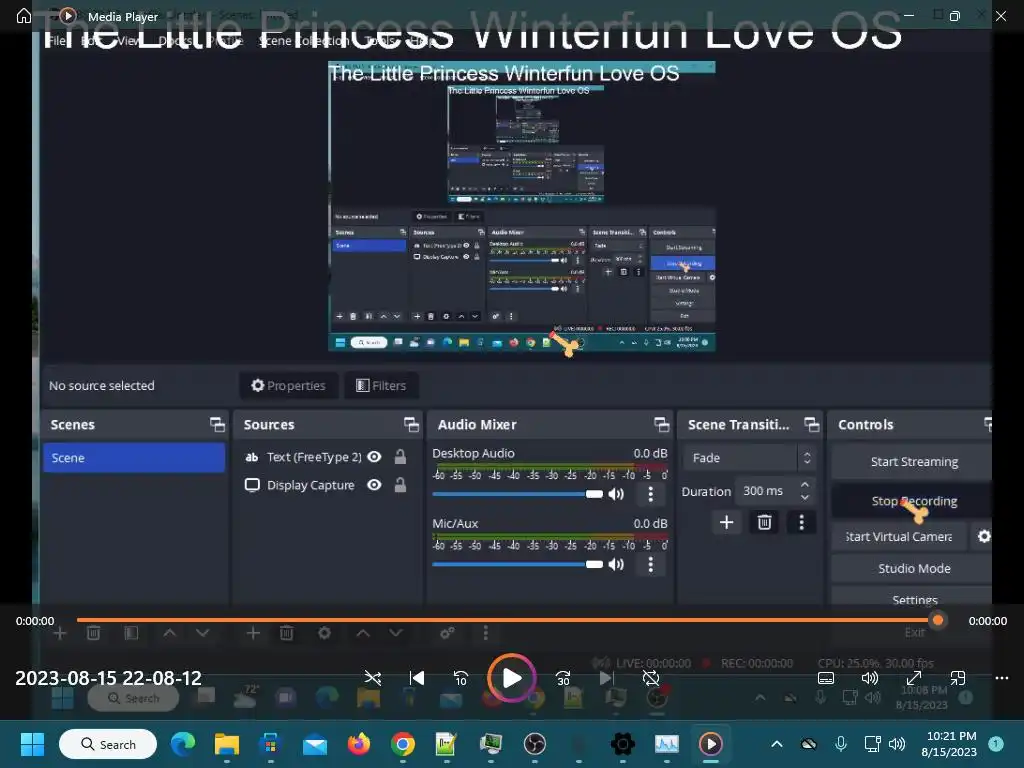Open Firefox from the taskbar
Screen dimensions: 1024x768
(359, 744)
